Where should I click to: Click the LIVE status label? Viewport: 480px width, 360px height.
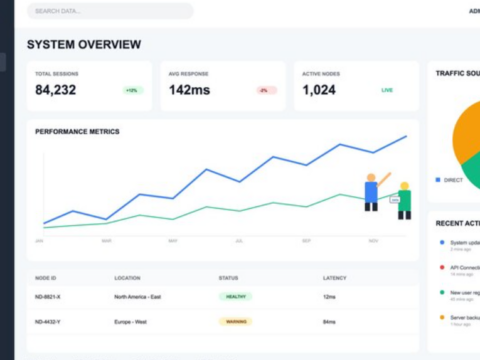387,90
